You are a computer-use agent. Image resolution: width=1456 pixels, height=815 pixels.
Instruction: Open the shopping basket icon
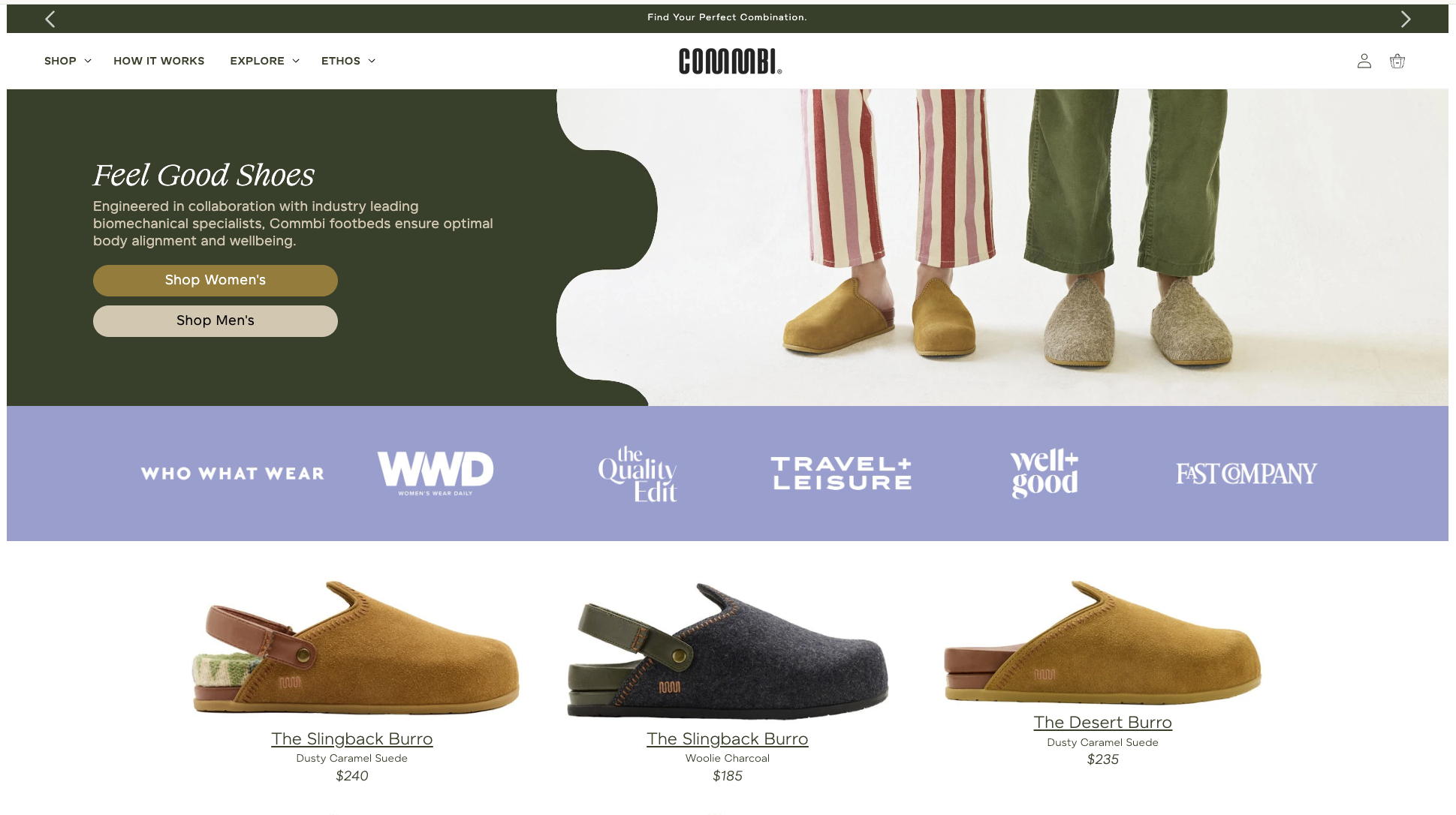coord(1397,61)
